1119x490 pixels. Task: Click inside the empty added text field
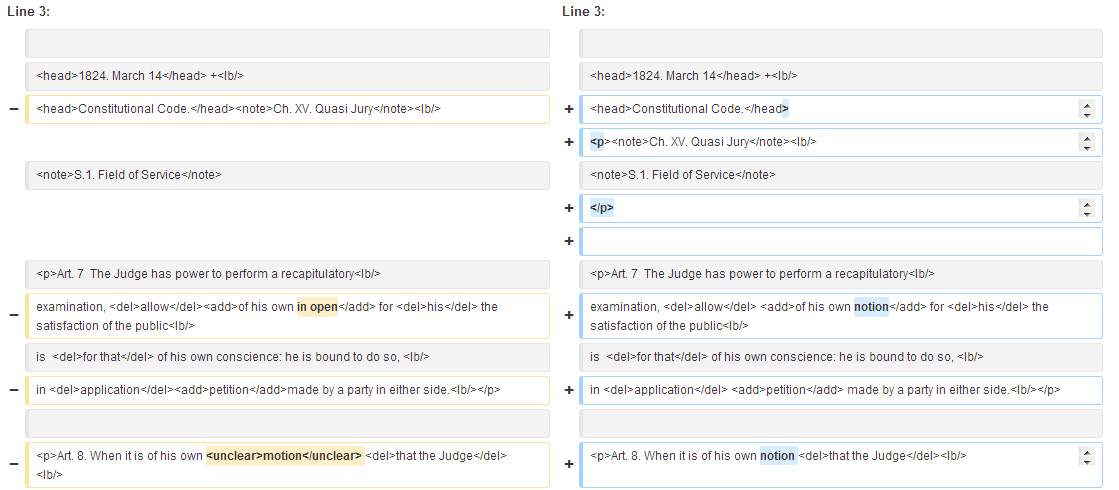coord(841,241)
